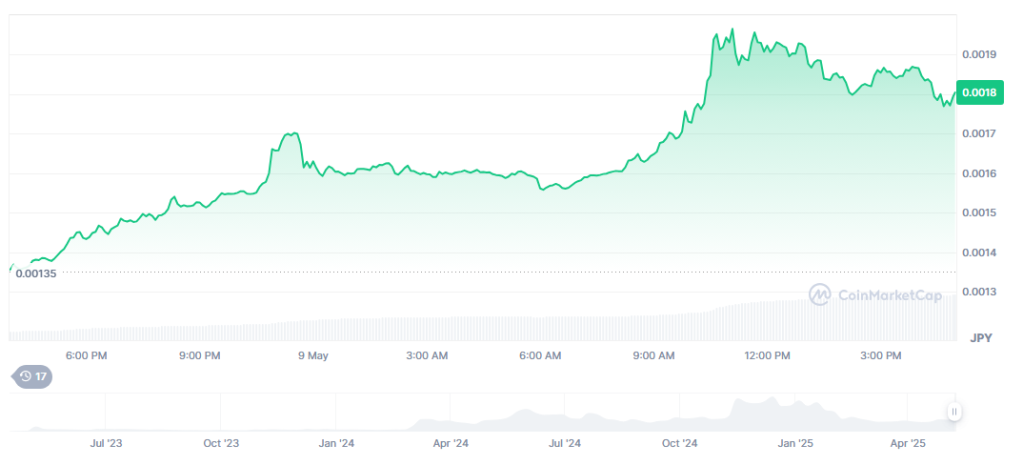Screen dimensions: 1023x465
Task: Click the 6:00 PM time axis label
Action: pos(86,356)
